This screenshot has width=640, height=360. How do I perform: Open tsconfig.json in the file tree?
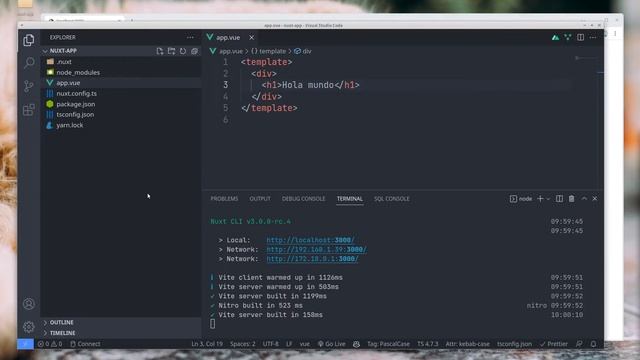(75, 115)
